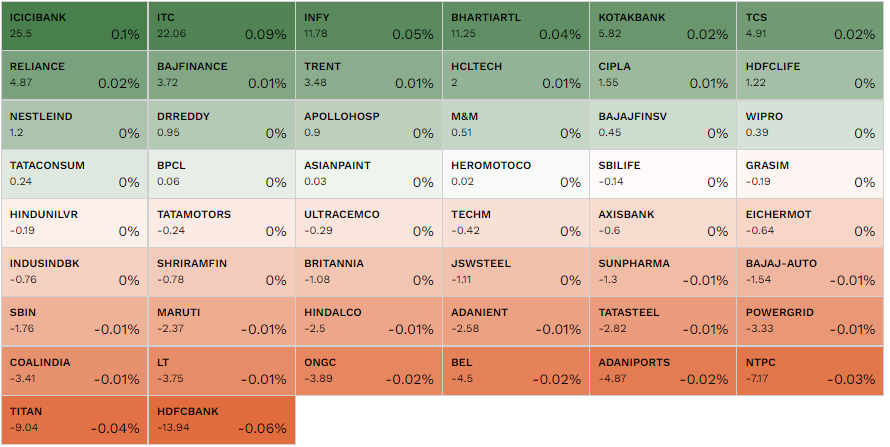The width and height of the screenshot is (890, 447).
Task: Click the ICICIBANK heatmap tile
Action: pyautogui.click(x=74, y=26)
